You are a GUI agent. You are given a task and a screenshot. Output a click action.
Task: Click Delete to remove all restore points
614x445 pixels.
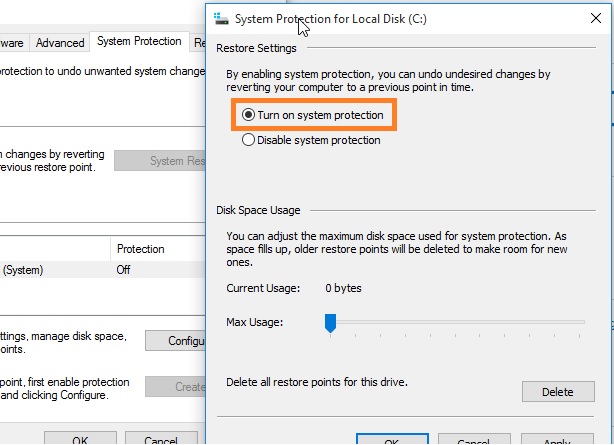pyautogui.click(x=558, y=392)
